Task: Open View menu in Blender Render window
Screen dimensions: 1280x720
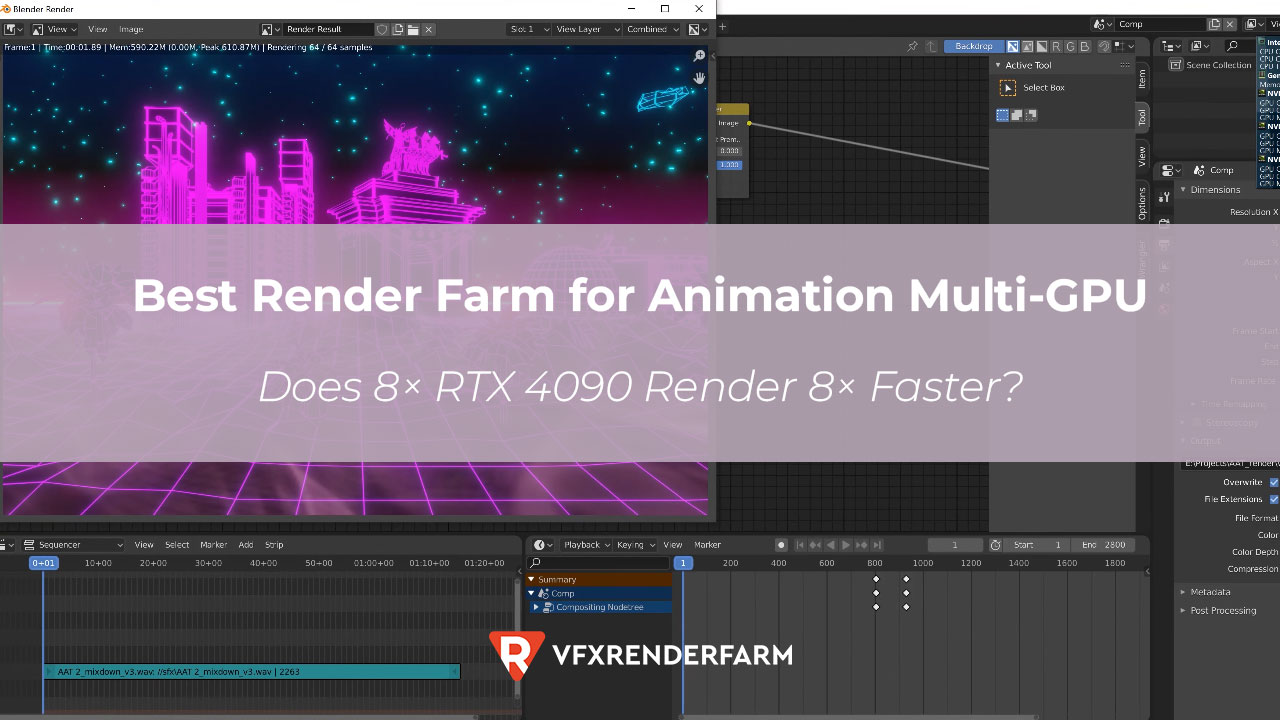Action: coord(97,30)
